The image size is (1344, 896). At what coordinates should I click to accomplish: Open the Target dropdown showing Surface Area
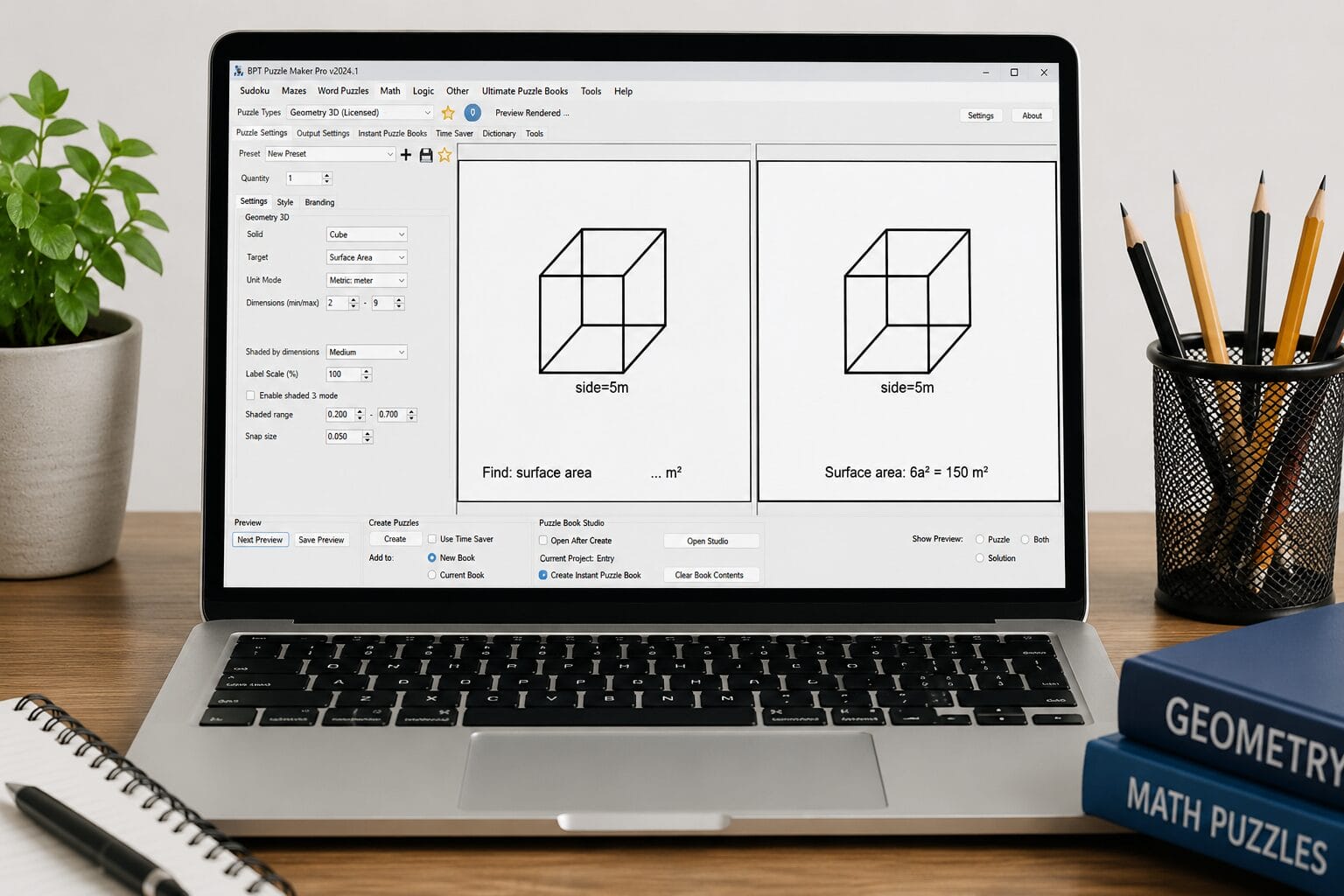367,257
